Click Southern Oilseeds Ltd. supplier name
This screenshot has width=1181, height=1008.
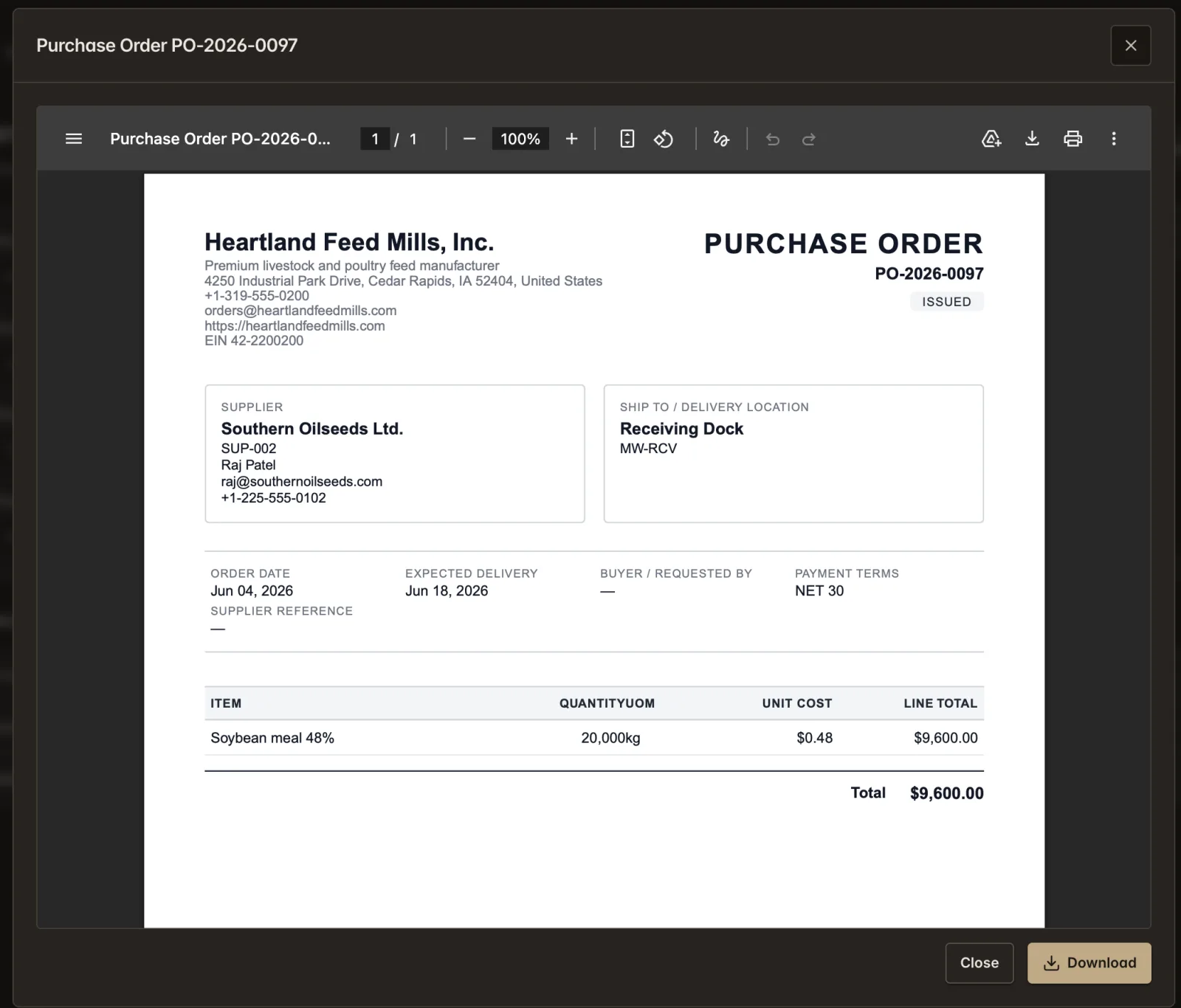pyautogui.click(x=312, y=429)
